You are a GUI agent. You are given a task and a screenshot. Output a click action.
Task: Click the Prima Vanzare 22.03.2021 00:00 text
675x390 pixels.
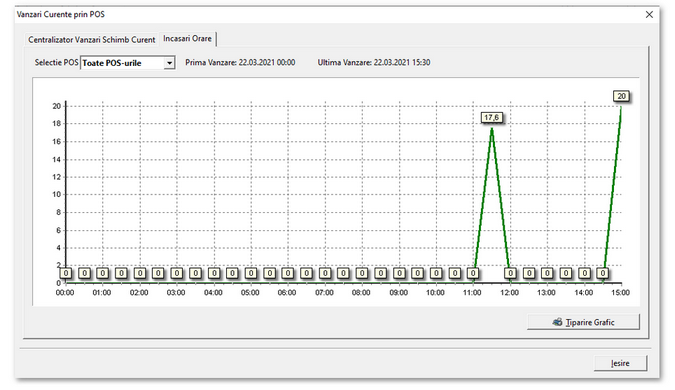click(x=240, y=62)
